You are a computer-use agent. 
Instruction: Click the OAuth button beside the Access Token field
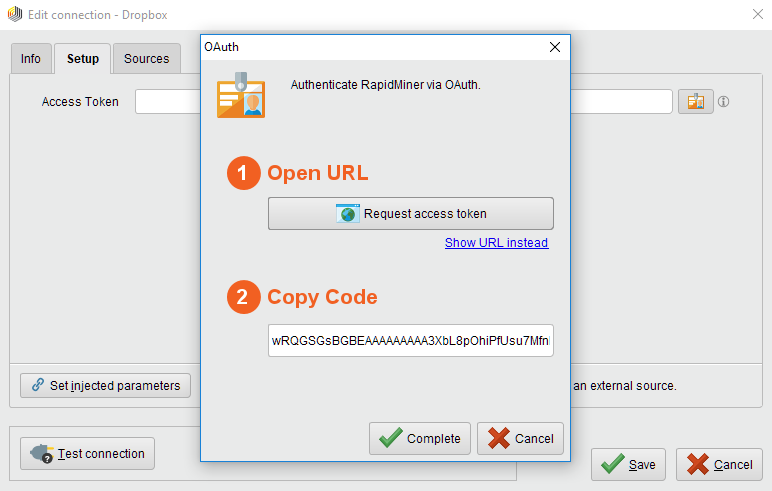[x=695, y=101]
